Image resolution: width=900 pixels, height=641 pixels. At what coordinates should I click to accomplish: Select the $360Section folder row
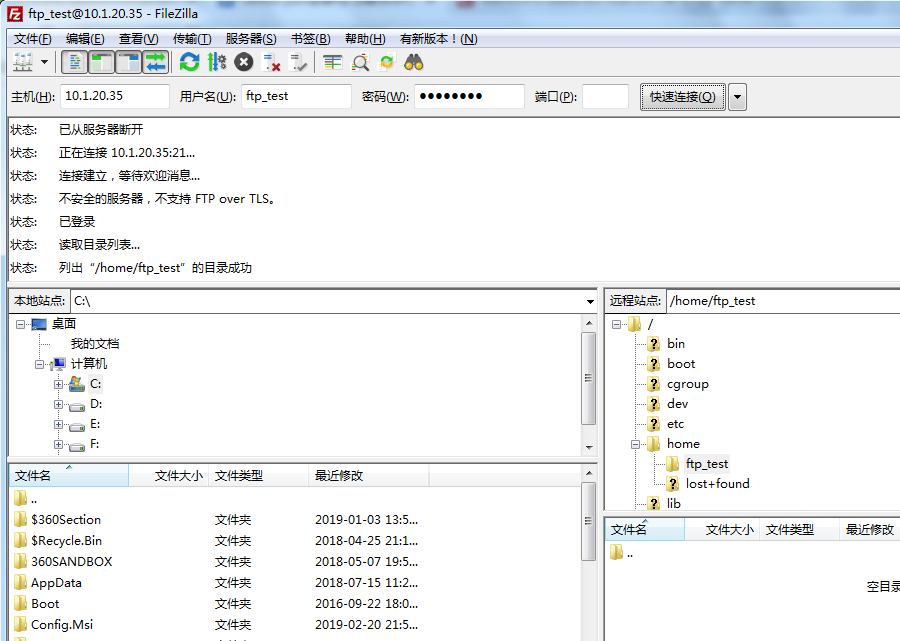tap(295, 520)
